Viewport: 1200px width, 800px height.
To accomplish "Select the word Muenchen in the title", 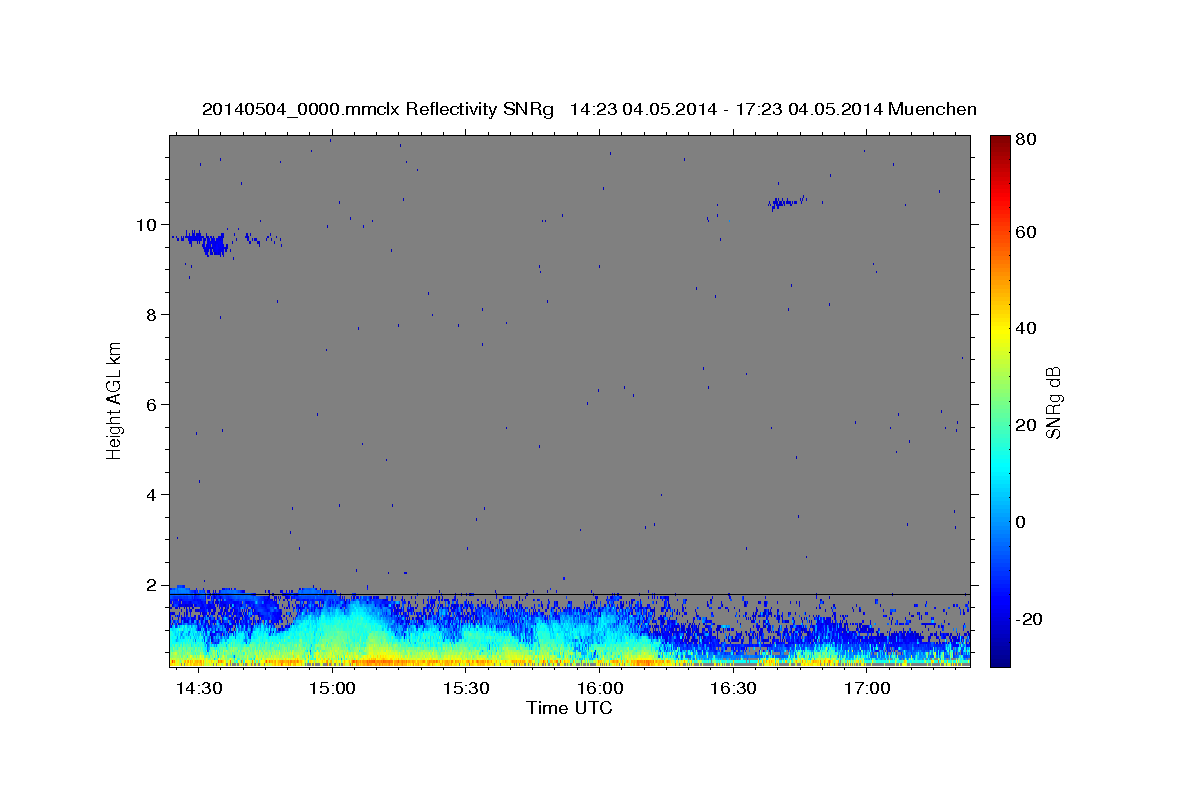I will pyautogui.click(x=932, y=109).
